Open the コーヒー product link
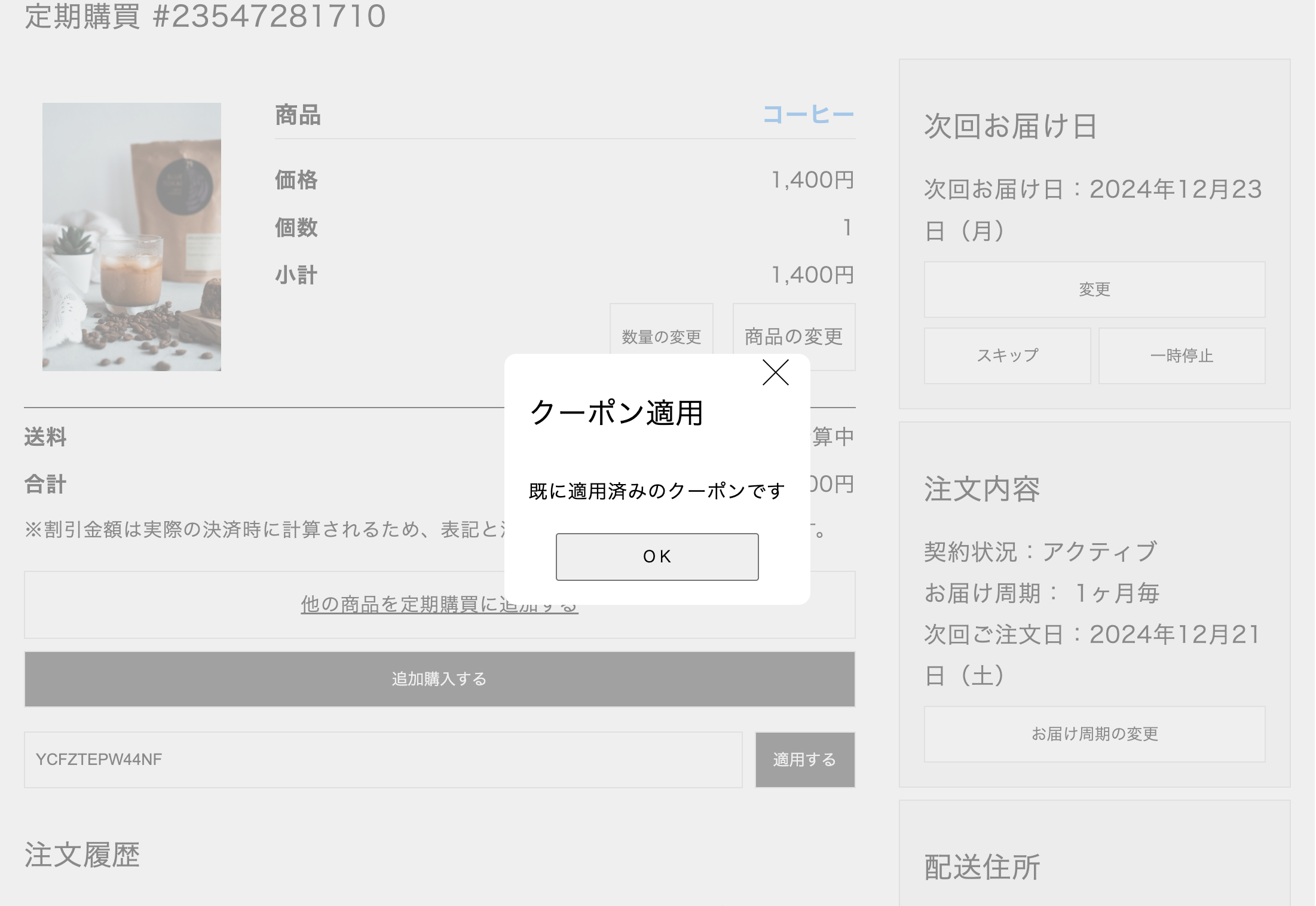The image size is (1316, 906). (808, 115)
